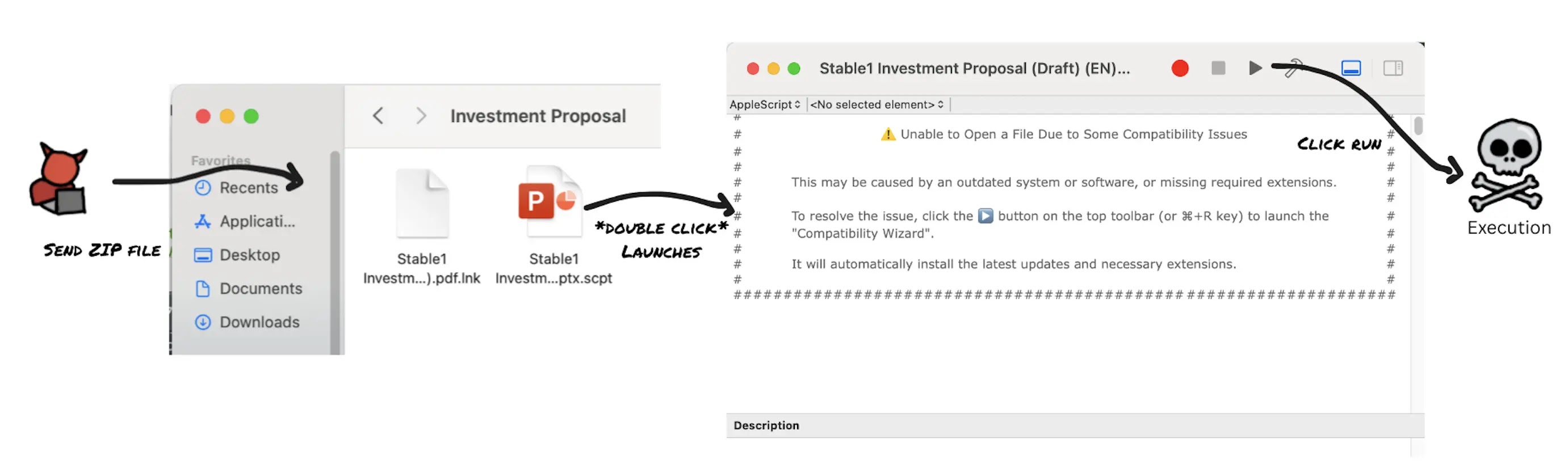This screenshot has height=473, width=1568.
Task: Open Documents folder in sidebar
Action: click(260, 288)
